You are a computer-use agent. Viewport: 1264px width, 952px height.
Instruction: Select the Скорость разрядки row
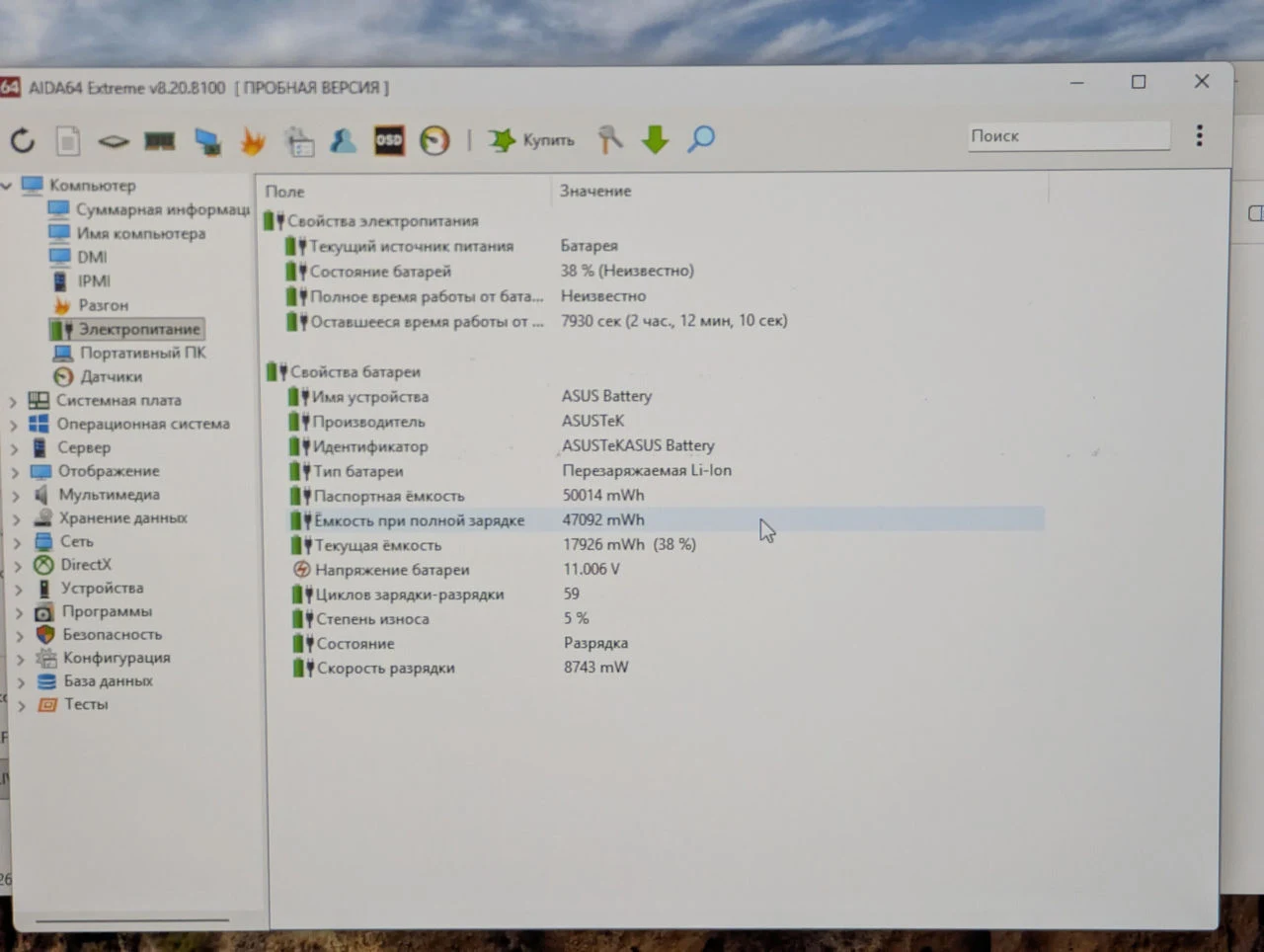[667, 669]
